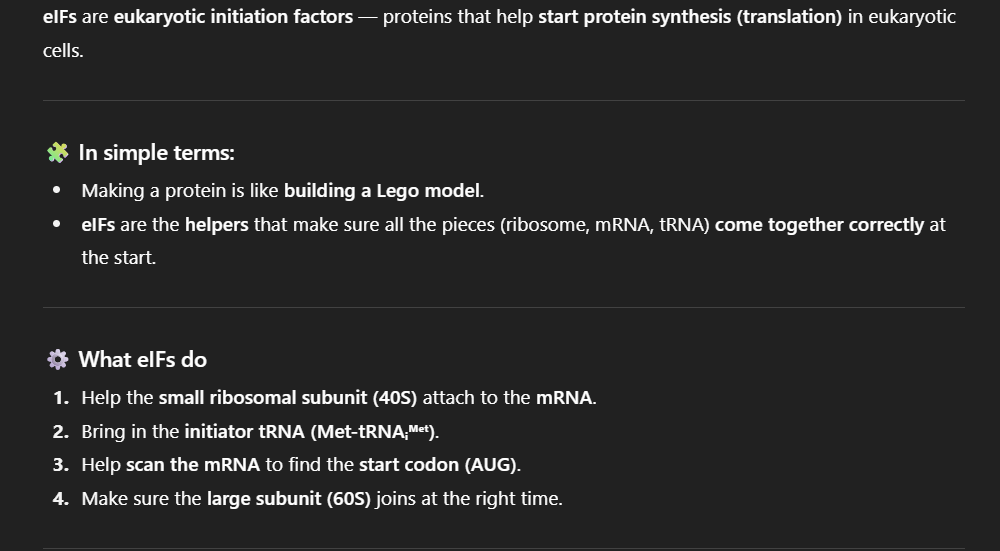Image resolution: width=1000 pixels, height=551 pixels.
Task: Click bold text "eukaryotic initiation factors"
Action: [x=233, y=17]
